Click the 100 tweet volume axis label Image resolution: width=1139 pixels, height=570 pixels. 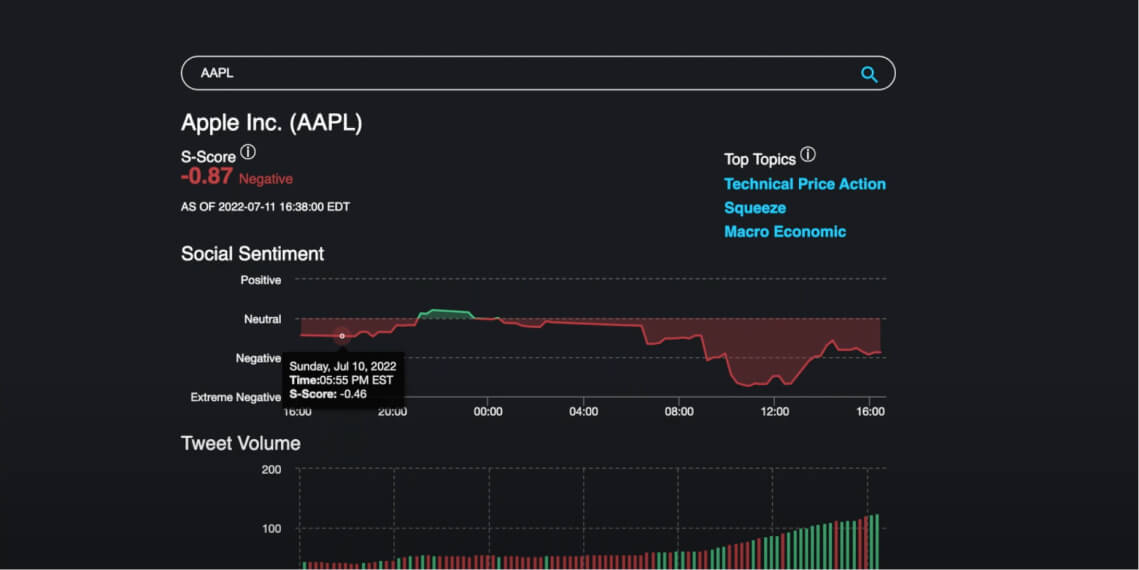pos(272,529)
